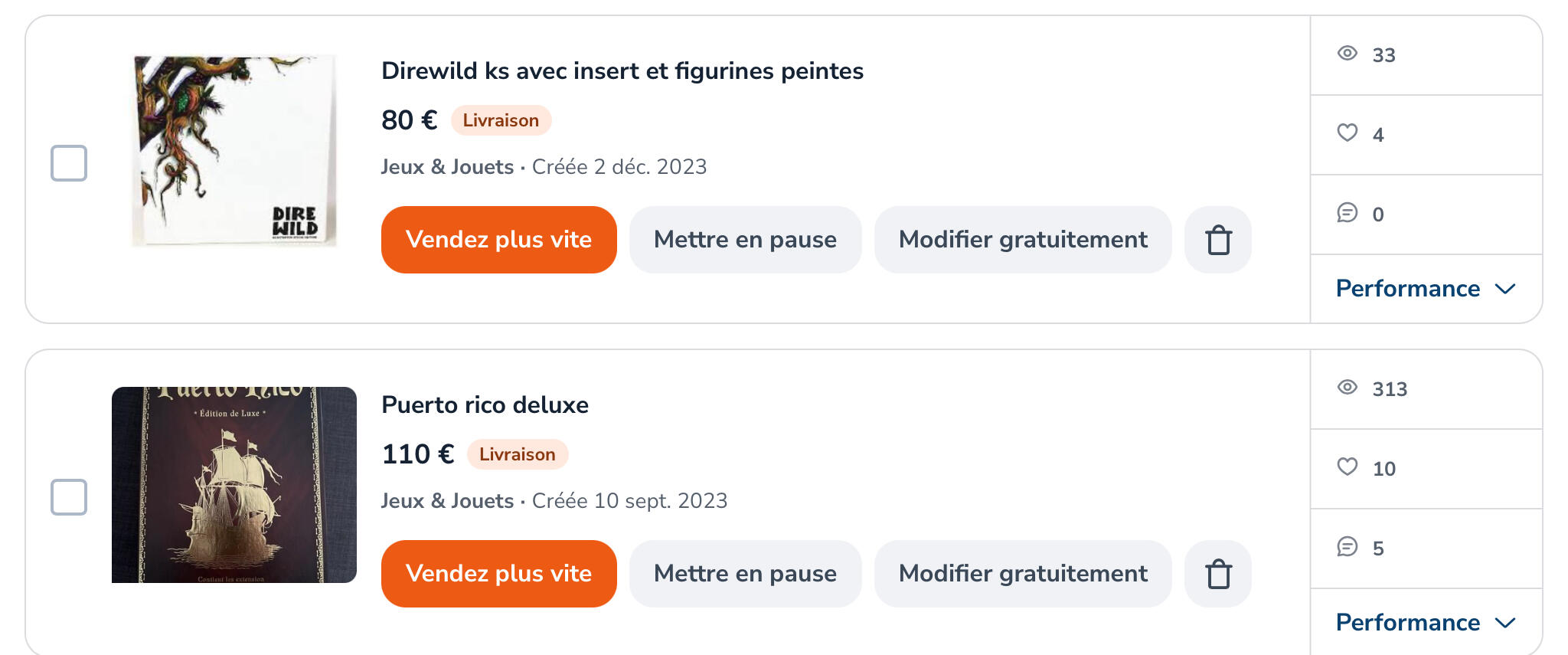Image resolution: width=1568 pixels, height=655 pixels.
Task: Pause the Puerto rico deluxe listing
Action: click(746, 574)
